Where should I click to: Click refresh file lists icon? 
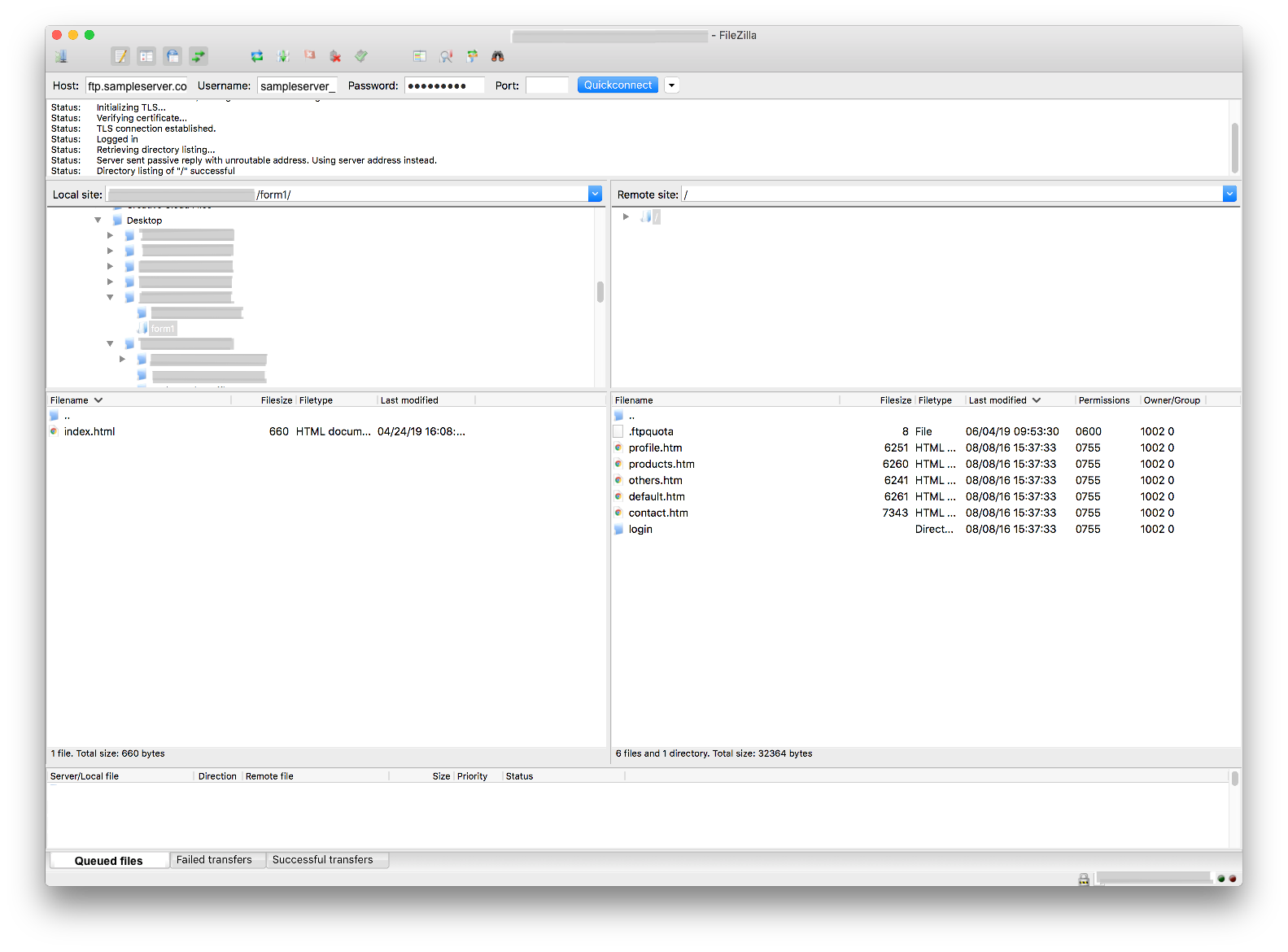257,56
